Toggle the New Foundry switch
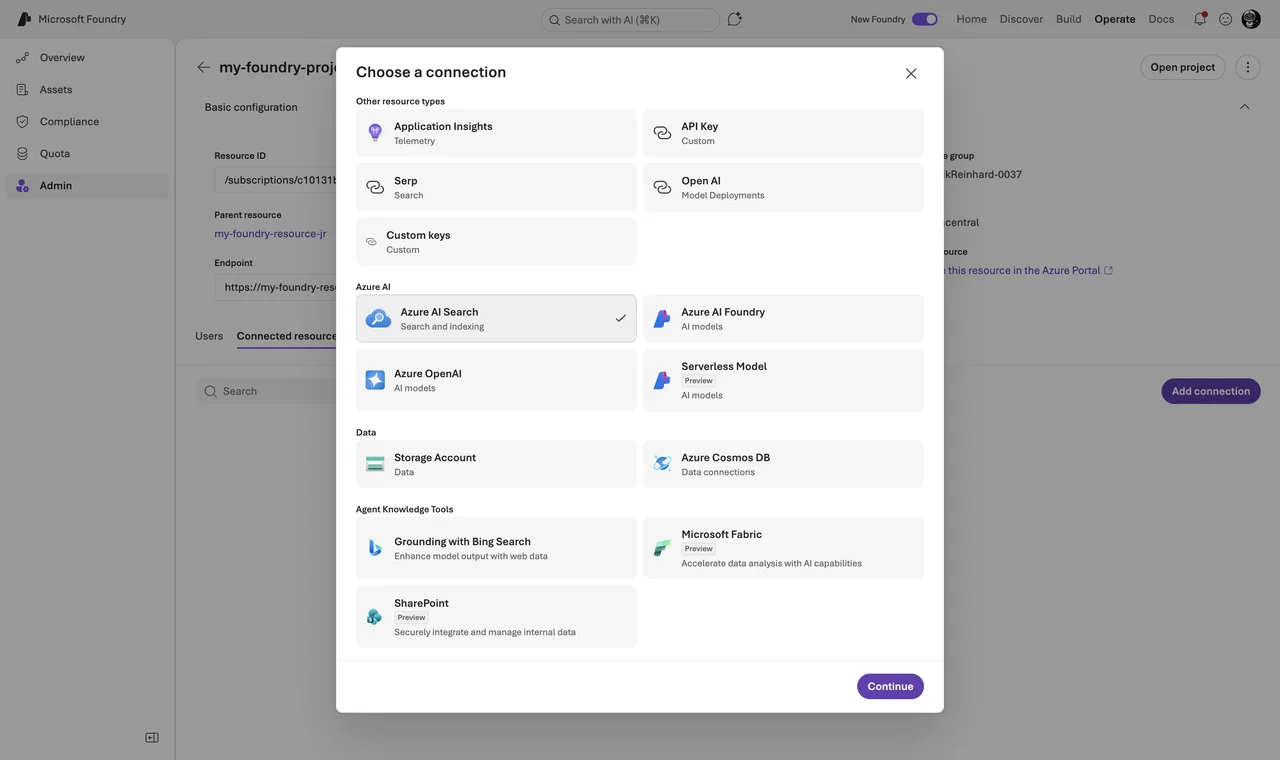1280x760 pixels. tap(925, 19)
